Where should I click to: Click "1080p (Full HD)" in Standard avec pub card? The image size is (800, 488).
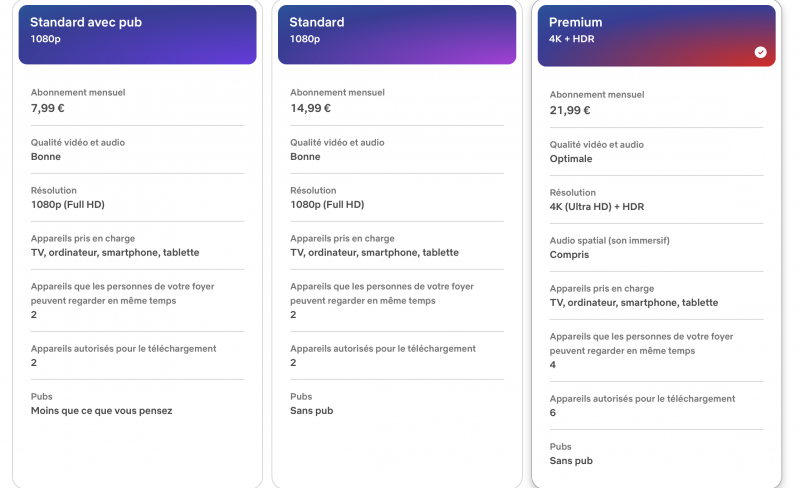[x=67, y=204]
